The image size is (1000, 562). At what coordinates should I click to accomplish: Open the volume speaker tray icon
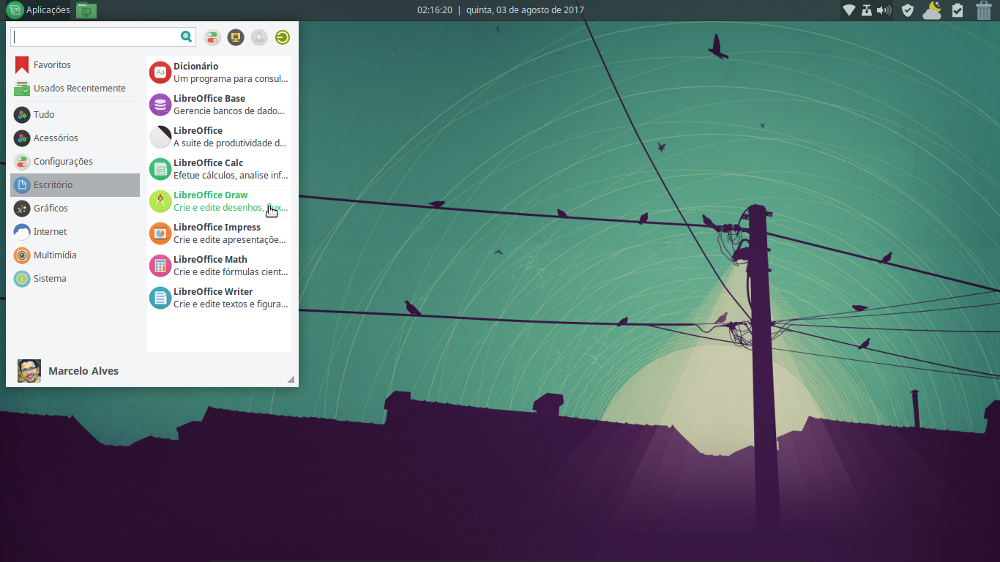click(884, 10)
